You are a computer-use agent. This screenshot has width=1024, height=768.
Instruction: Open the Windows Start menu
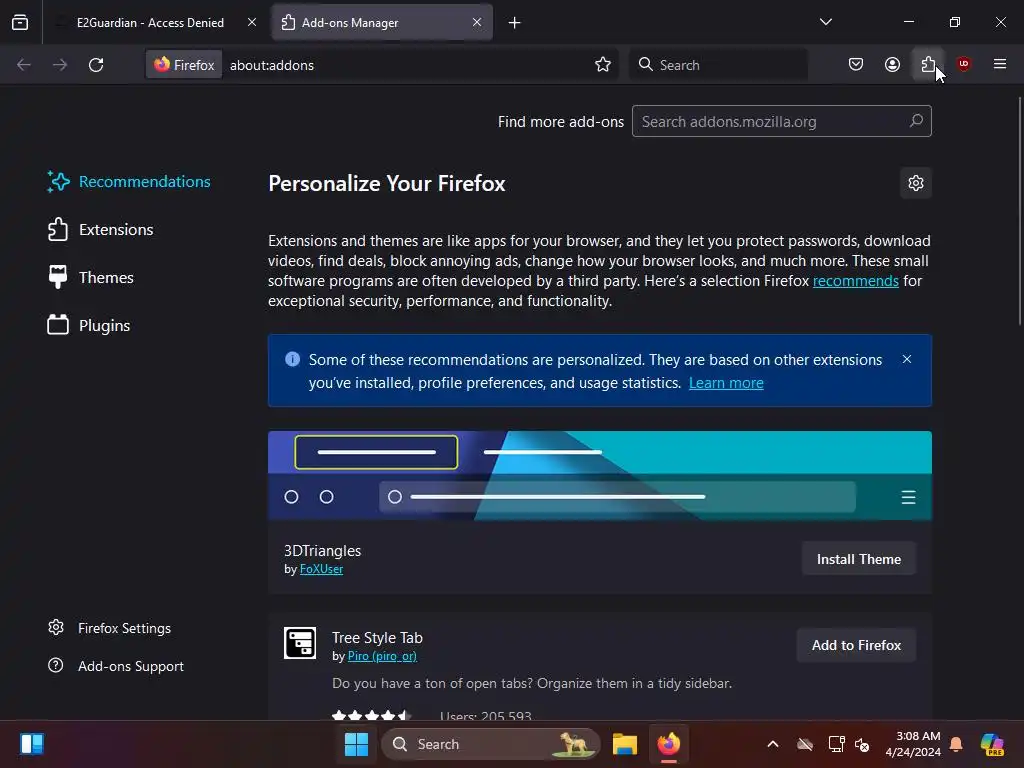tap(356, 744)
